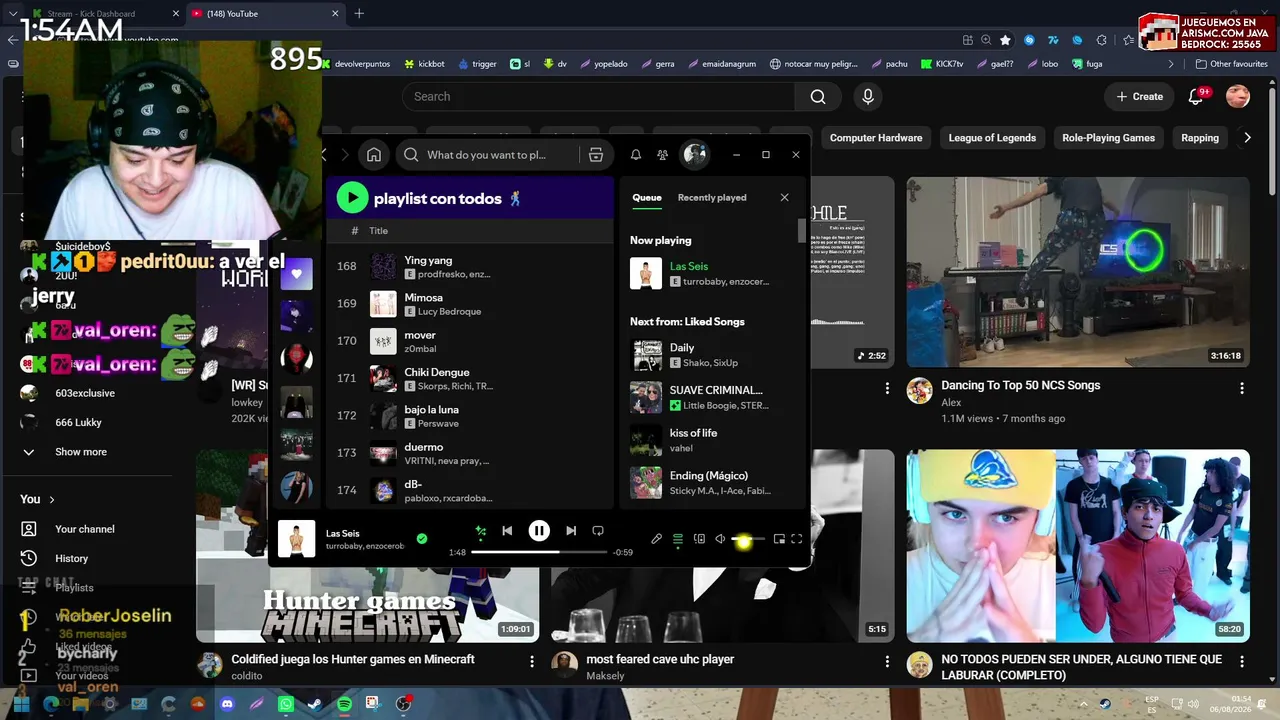1280x720 pixels.
Task: Skip to next track in Spotify
Action: pyautogui.click(x=571, y=531)
